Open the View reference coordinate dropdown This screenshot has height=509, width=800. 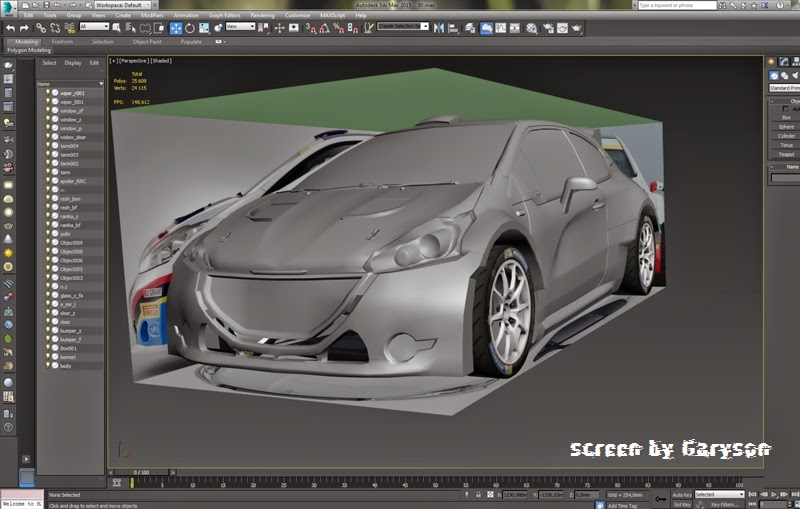[x=242, y=28]
